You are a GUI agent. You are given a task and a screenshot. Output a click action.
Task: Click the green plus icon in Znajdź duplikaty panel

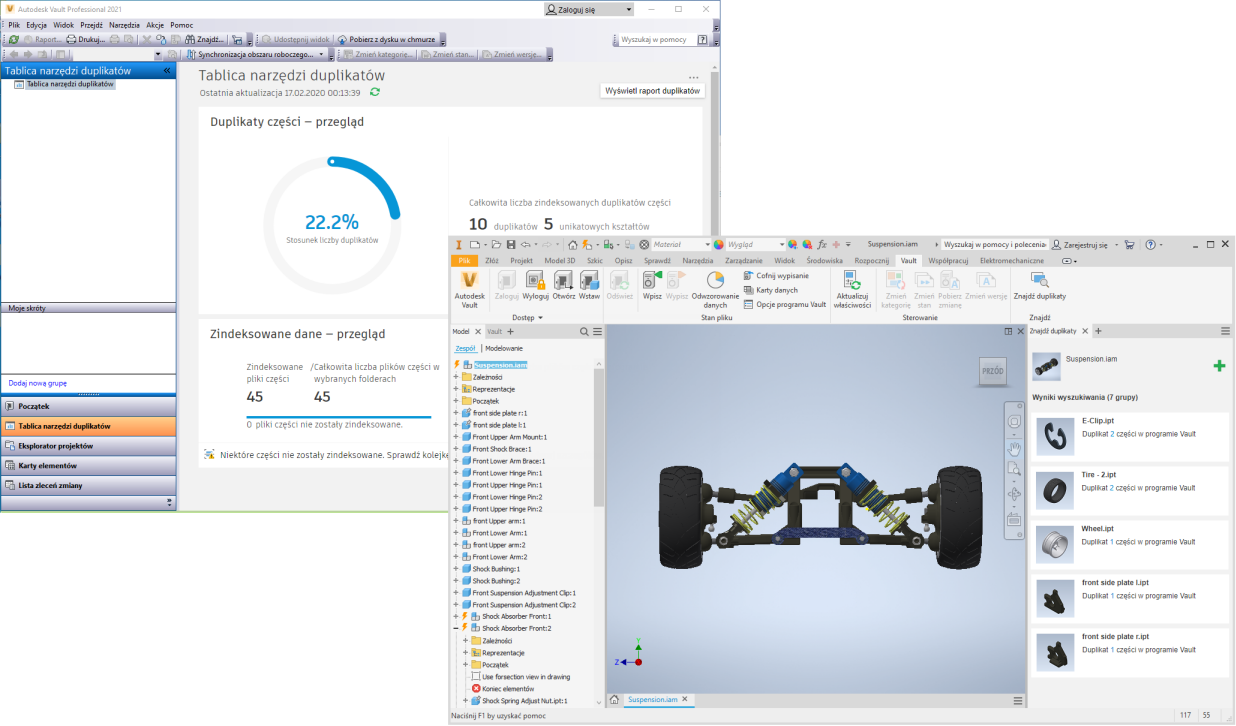tap(1218, 367)
